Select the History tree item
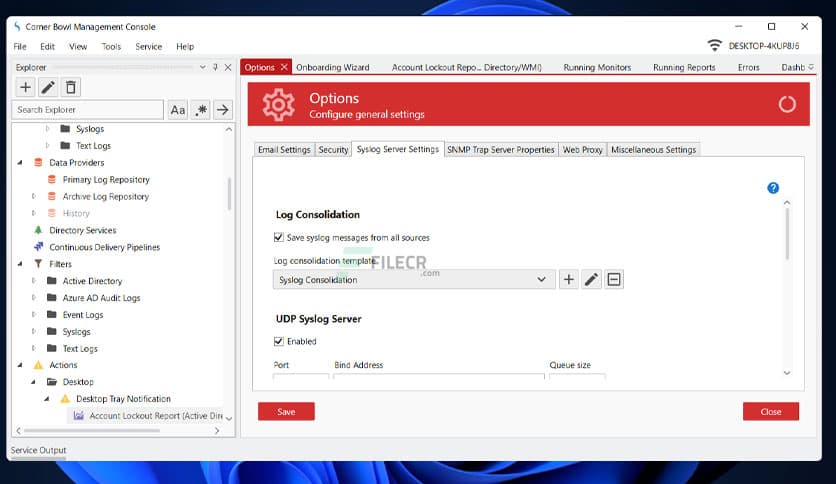 point(76,213)
